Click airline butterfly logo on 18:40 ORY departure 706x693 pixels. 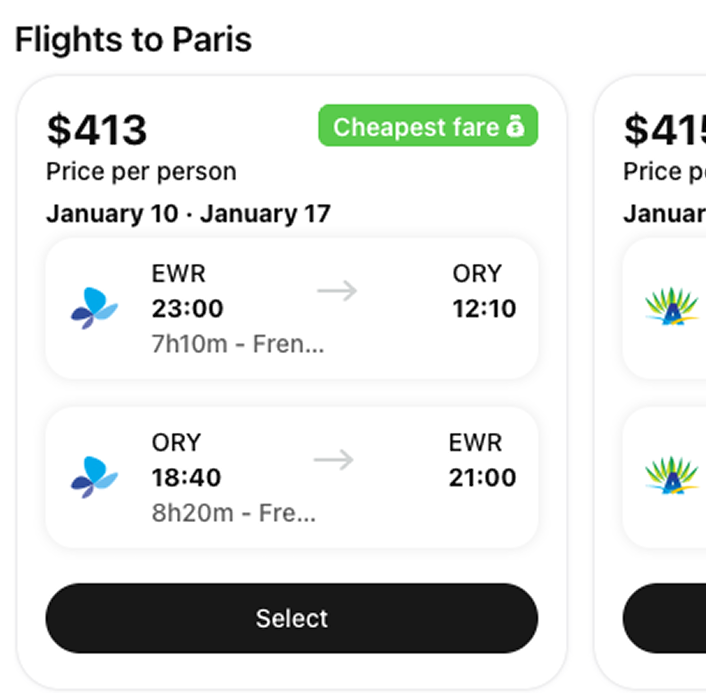tap(95, 477)
